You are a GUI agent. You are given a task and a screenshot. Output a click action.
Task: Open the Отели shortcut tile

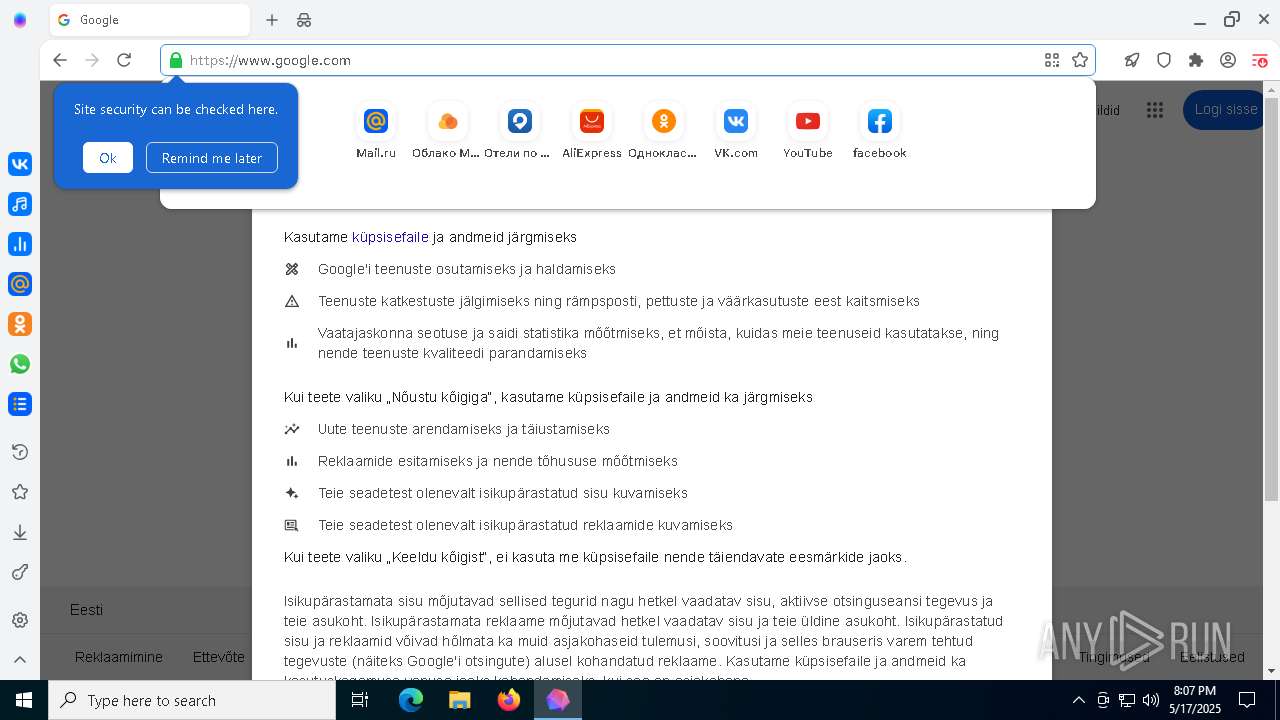tap(519, 131)
